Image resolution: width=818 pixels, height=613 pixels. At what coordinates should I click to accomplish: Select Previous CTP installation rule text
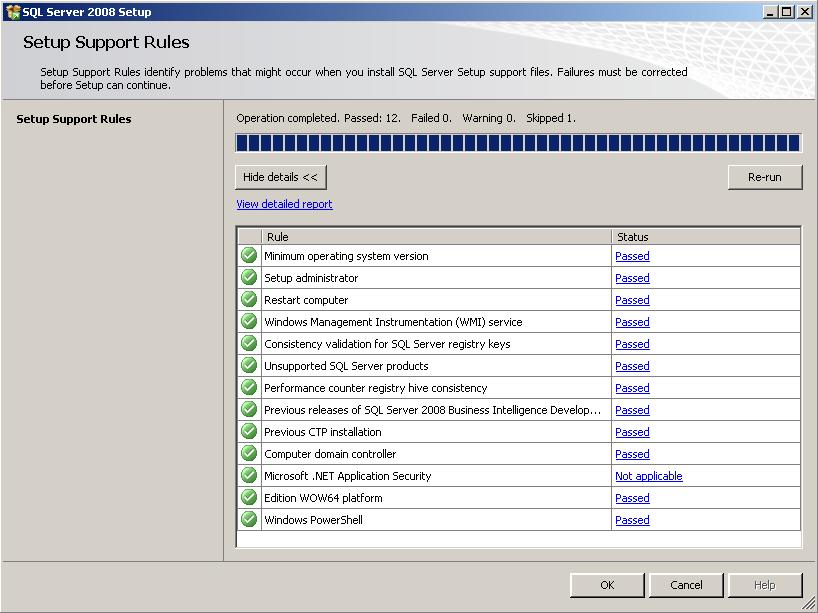(x=322, y=432)
